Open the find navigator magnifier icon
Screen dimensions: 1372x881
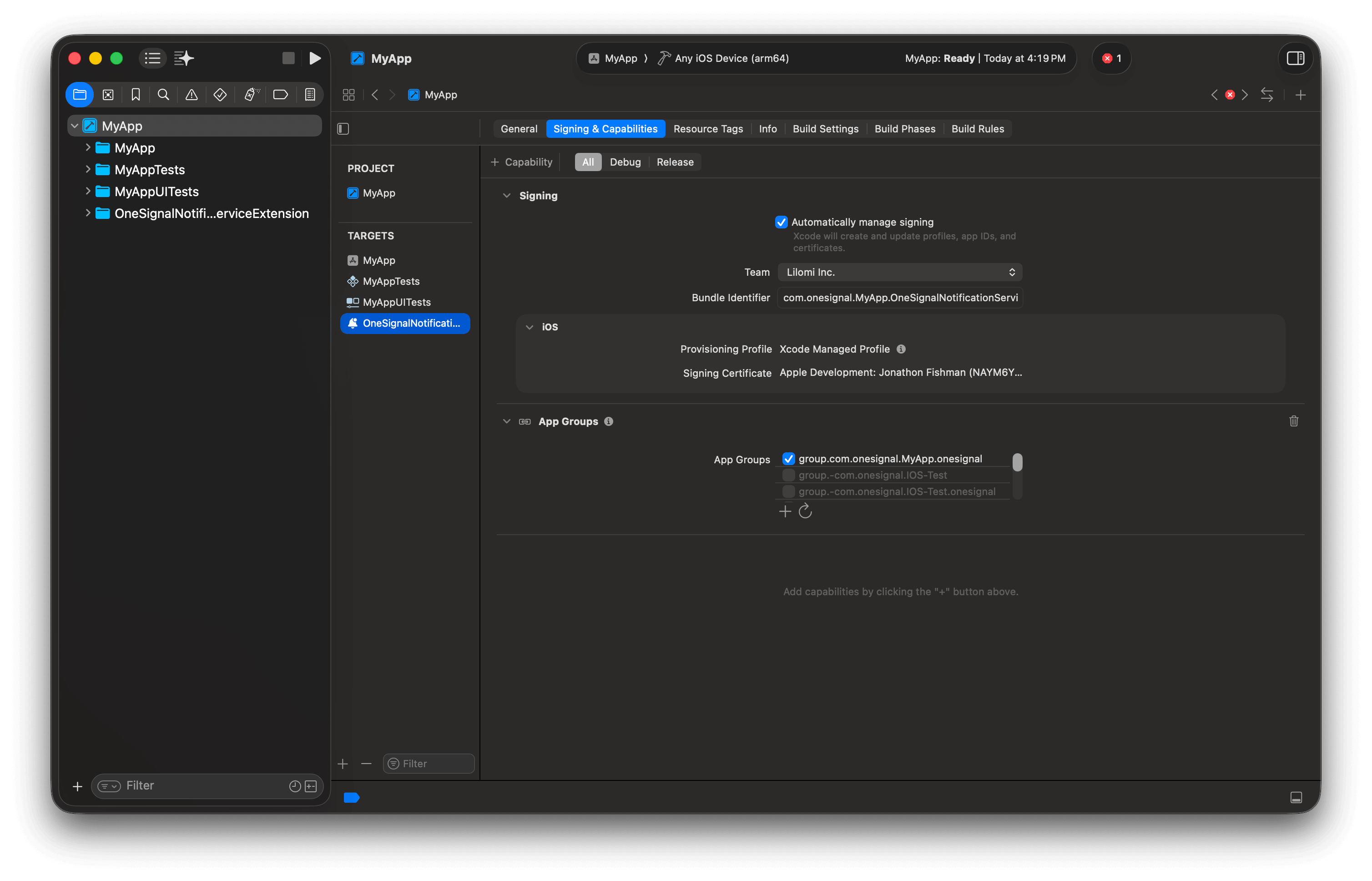tap(163, 95)
